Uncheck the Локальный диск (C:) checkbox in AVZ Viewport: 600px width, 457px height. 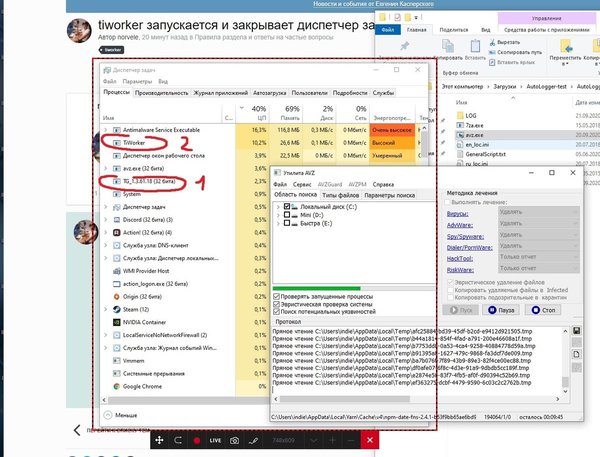[x=287, y=207]
